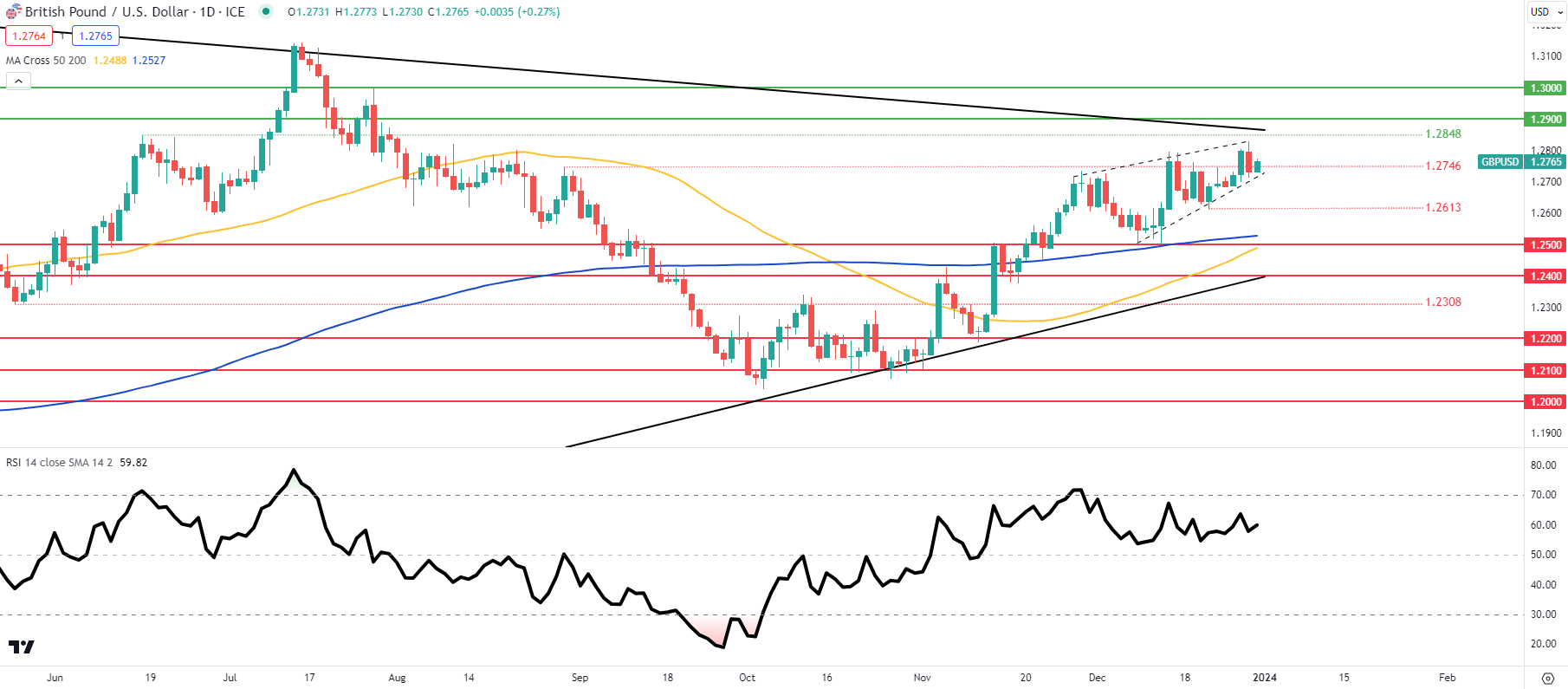
Task: Click the 1.2200 red price label
Action: (1545, 338)
